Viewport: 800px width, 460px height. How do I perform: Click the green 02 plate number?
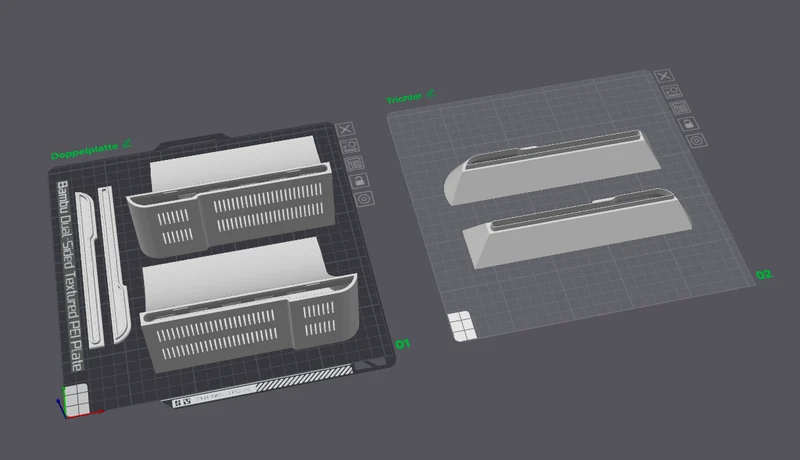[764, 275]
